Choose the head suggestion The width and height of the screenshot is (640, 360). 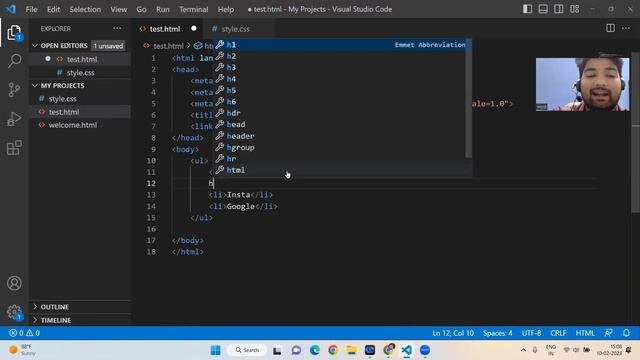pyautogui.click(x=341, y=124)
